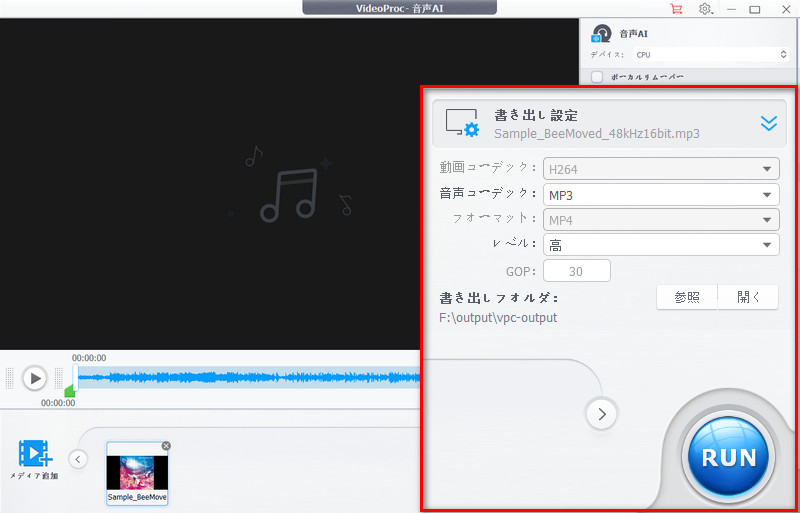Open the 動画コーデック H264 dropdown

click(661, 169)
